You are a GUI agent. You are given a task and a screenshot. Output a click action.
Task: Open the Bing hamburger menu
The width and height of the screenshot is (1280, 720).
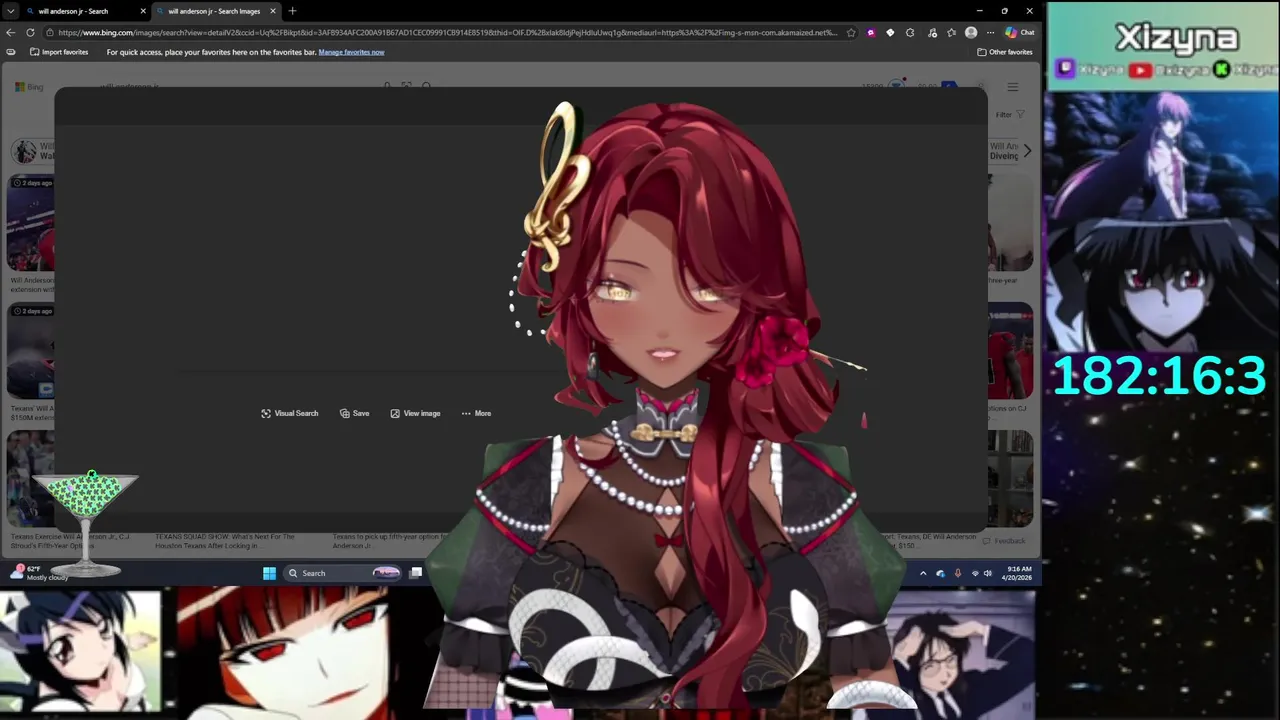1013,87
